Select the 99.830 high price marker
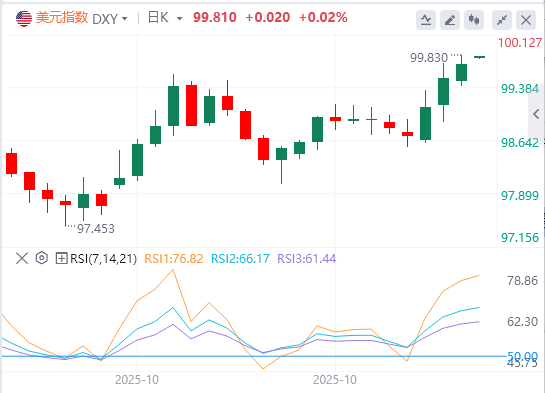This screenshot has width=545, height=393. pos(429,58)
